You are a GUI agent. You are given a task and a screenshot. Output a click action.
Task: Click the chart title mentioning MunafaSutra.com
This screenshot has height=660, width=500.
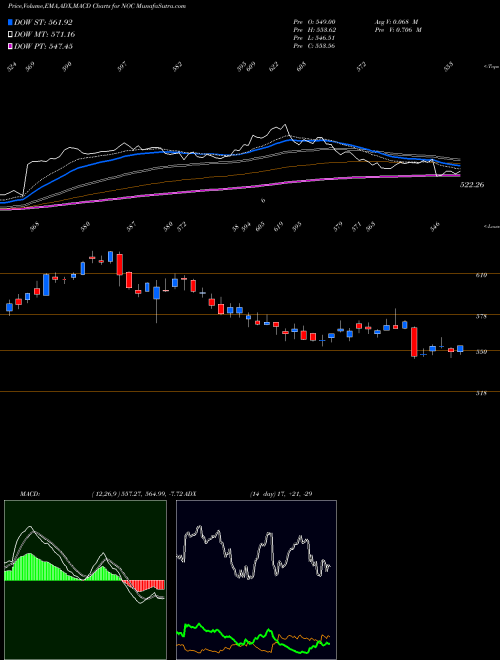tap(97, 6)
